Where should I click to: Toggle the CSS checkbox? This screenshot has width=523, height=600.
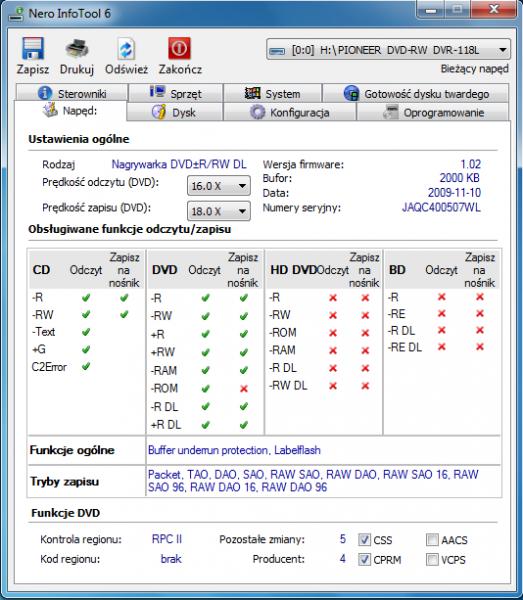364,540
